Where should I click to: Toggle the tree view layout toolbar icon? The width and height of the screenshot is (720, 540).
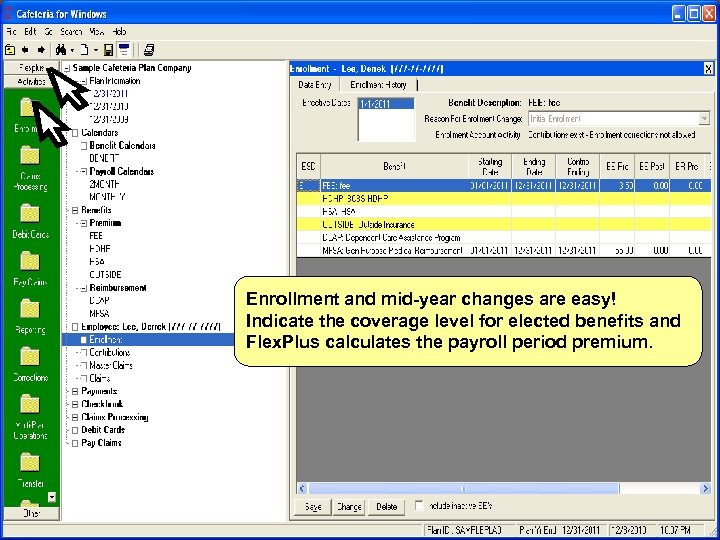tap(124, 50)
